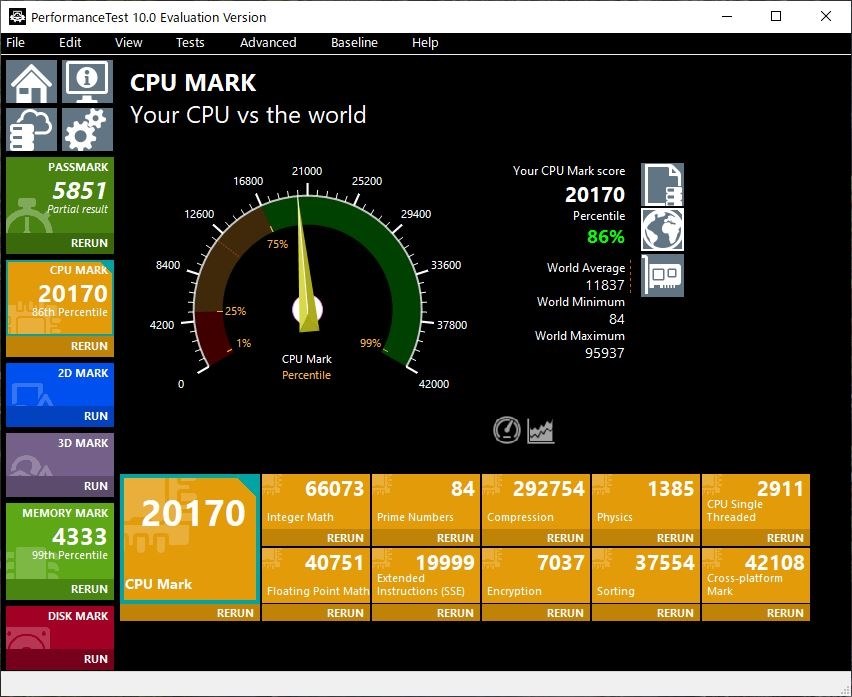Switch to the gauge dial view icon
852x697 pixels.
click(506, 430)
